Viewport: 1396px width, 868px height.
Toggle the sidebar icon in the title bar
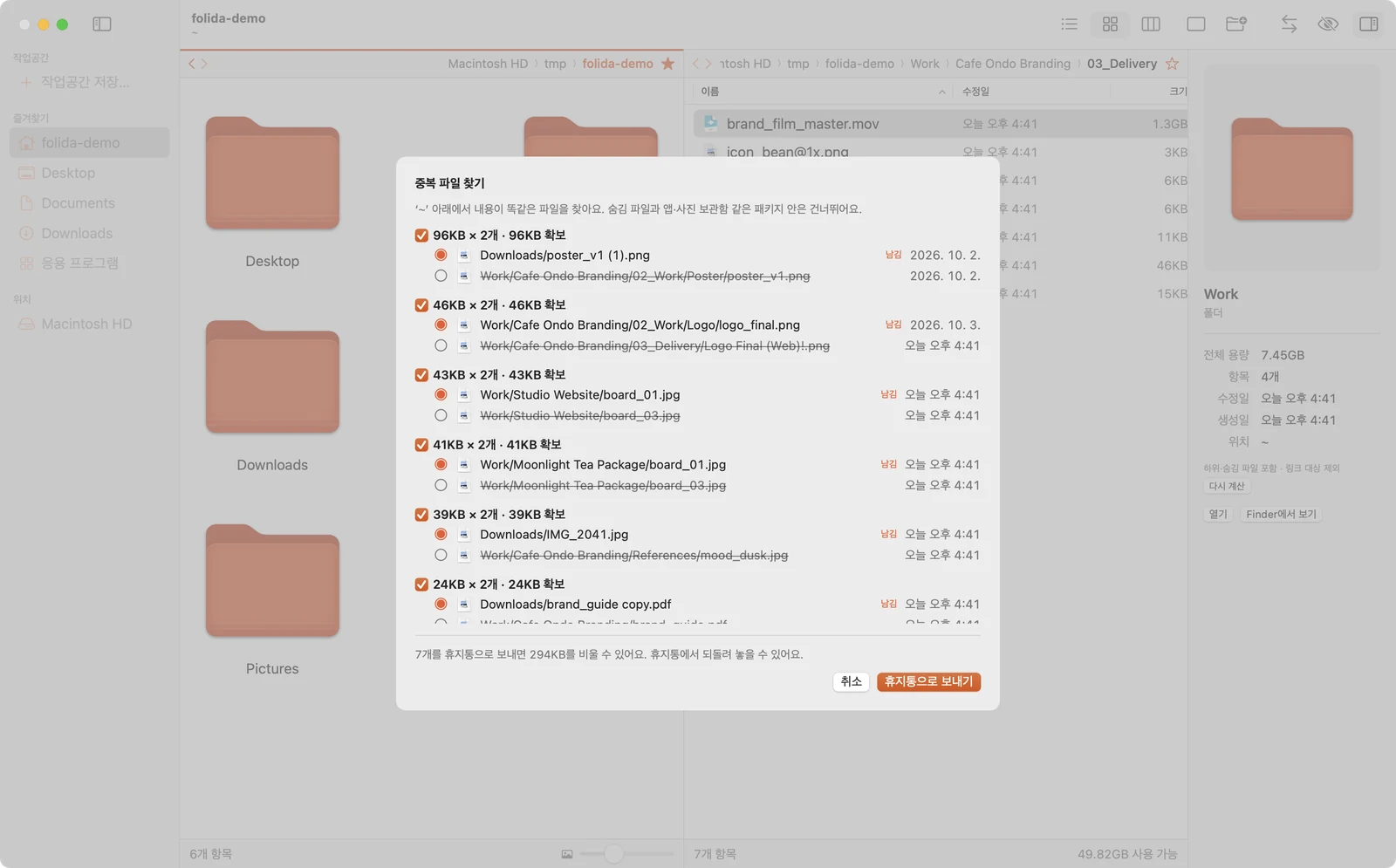(102, 24)
